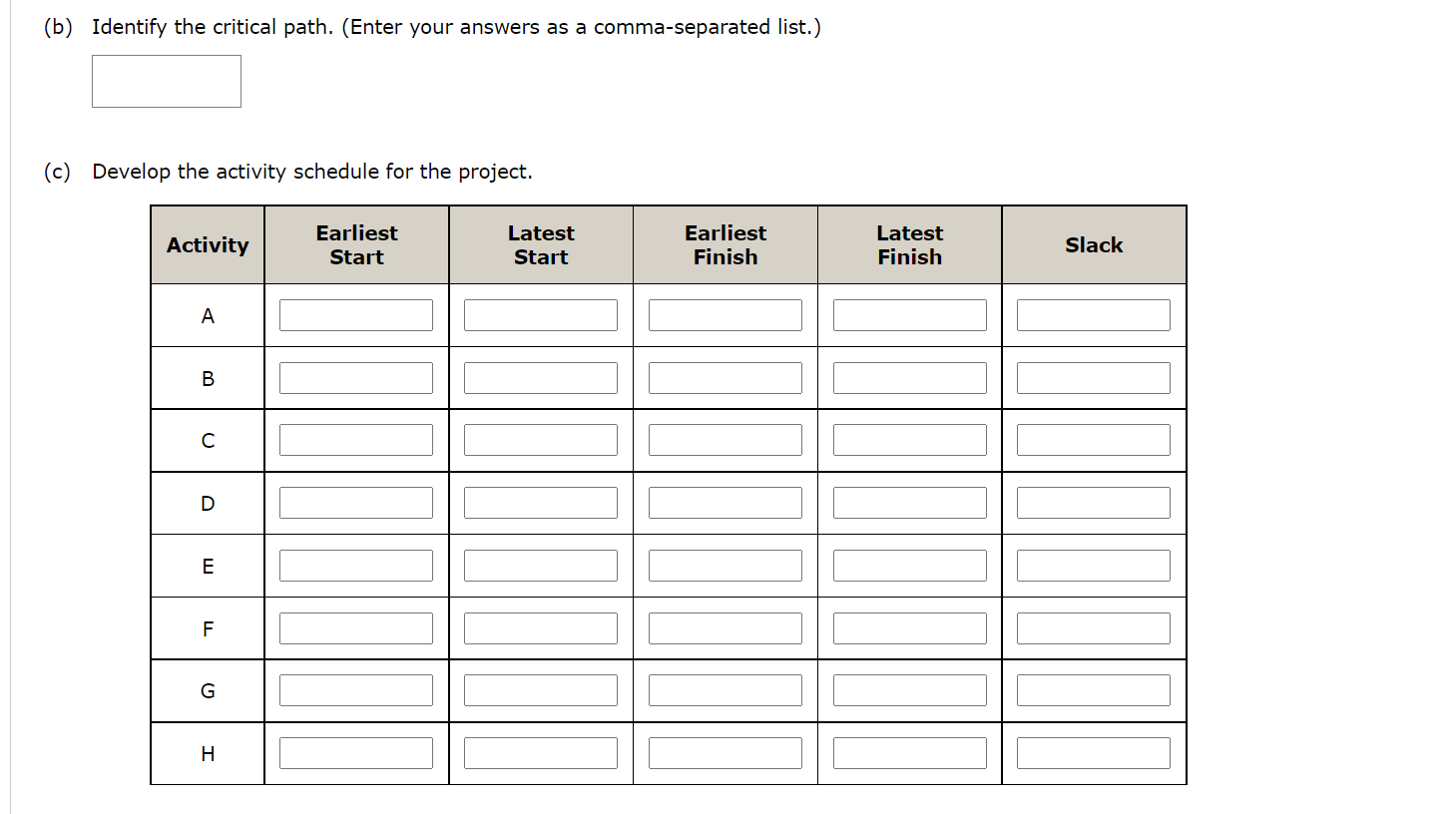Click the Earliest Start field for activity D
This screenshot has height=814, width=1456.
click(356, 502)
